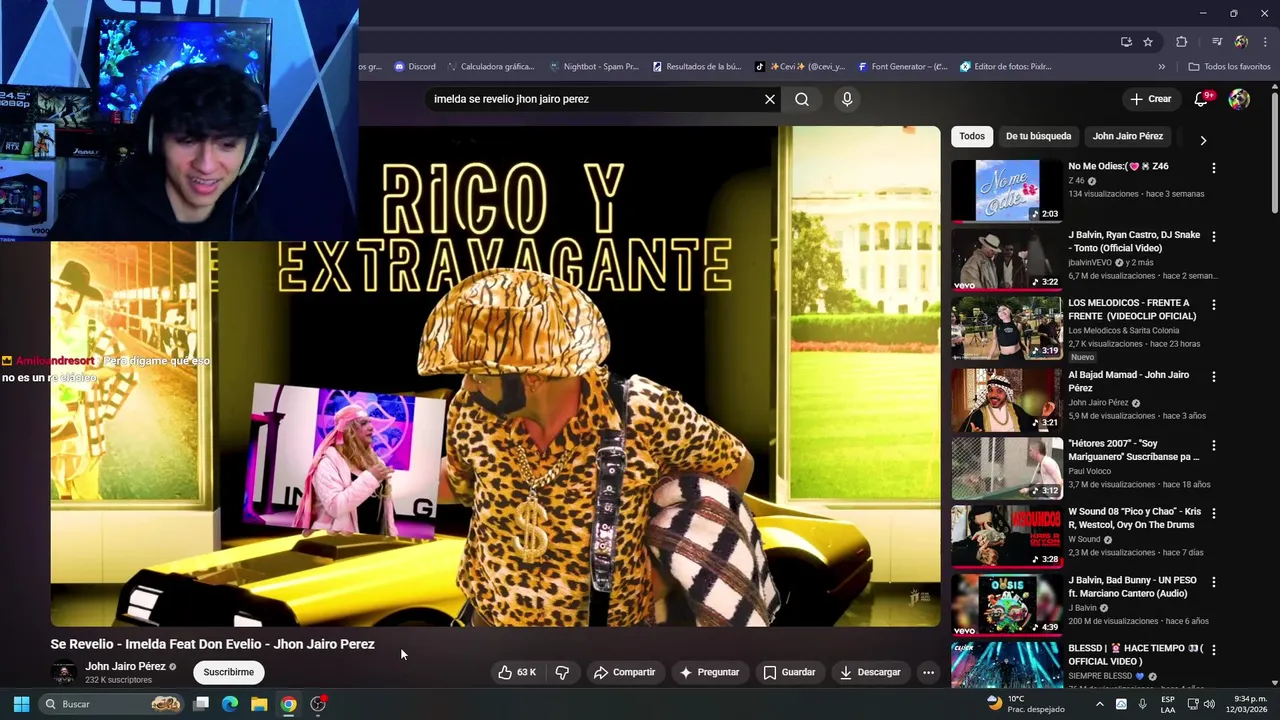Open the Windows Start menu
This screenshot has width=1280, height=720.
[21, 704]
